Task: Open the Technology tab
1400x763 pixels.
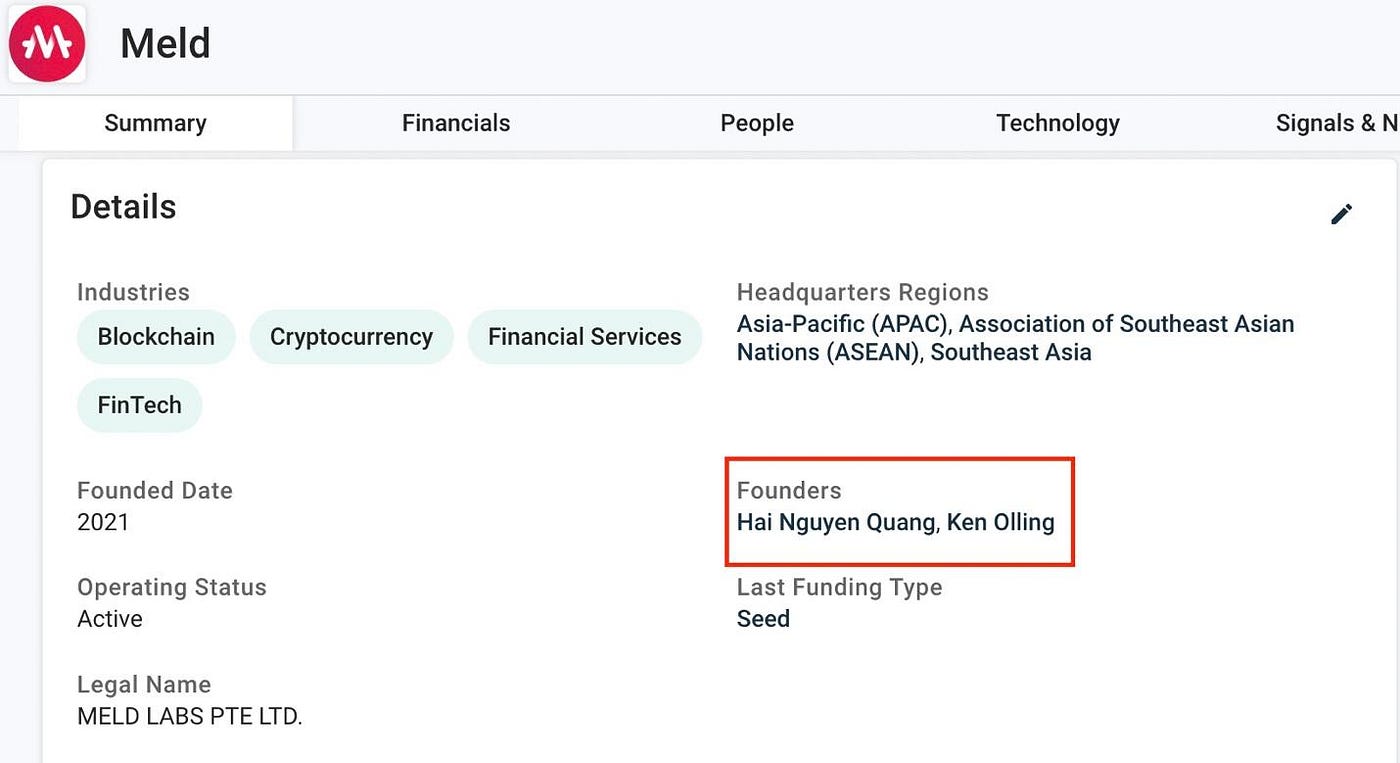Action: click(1057, 122)
